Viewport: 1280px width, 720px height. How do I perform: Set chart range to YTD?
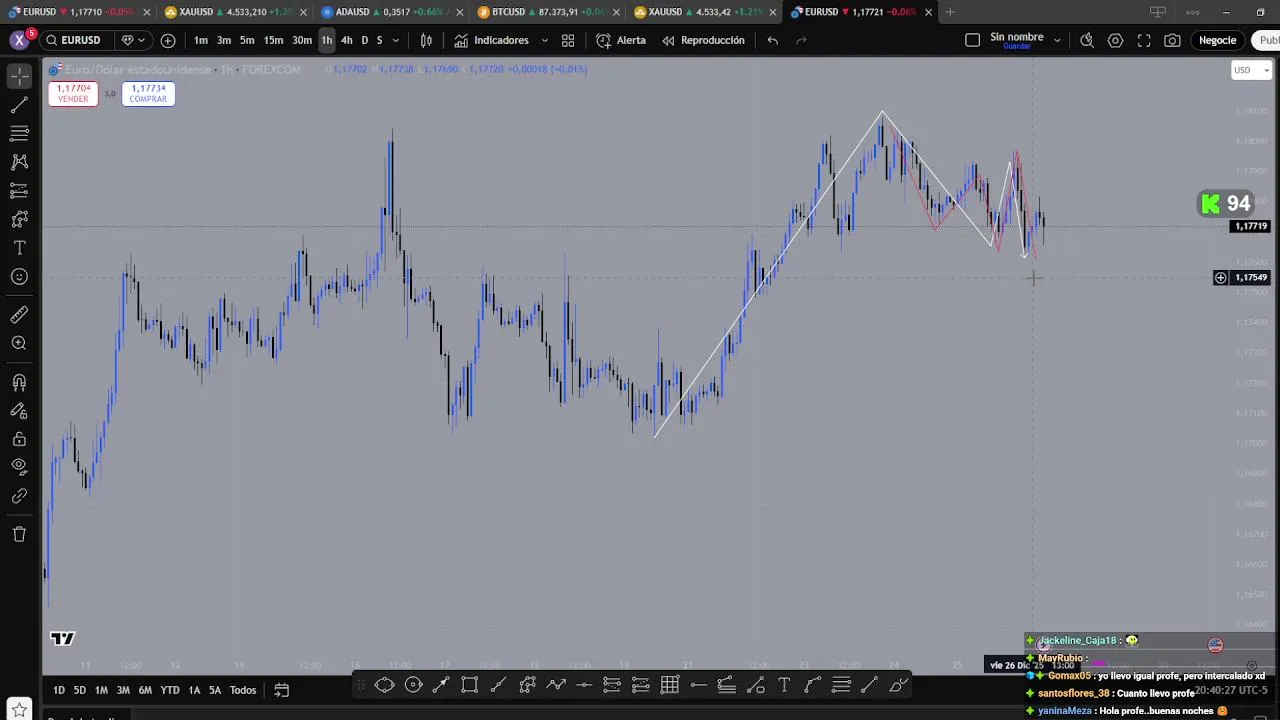click(x=170, y=690)
